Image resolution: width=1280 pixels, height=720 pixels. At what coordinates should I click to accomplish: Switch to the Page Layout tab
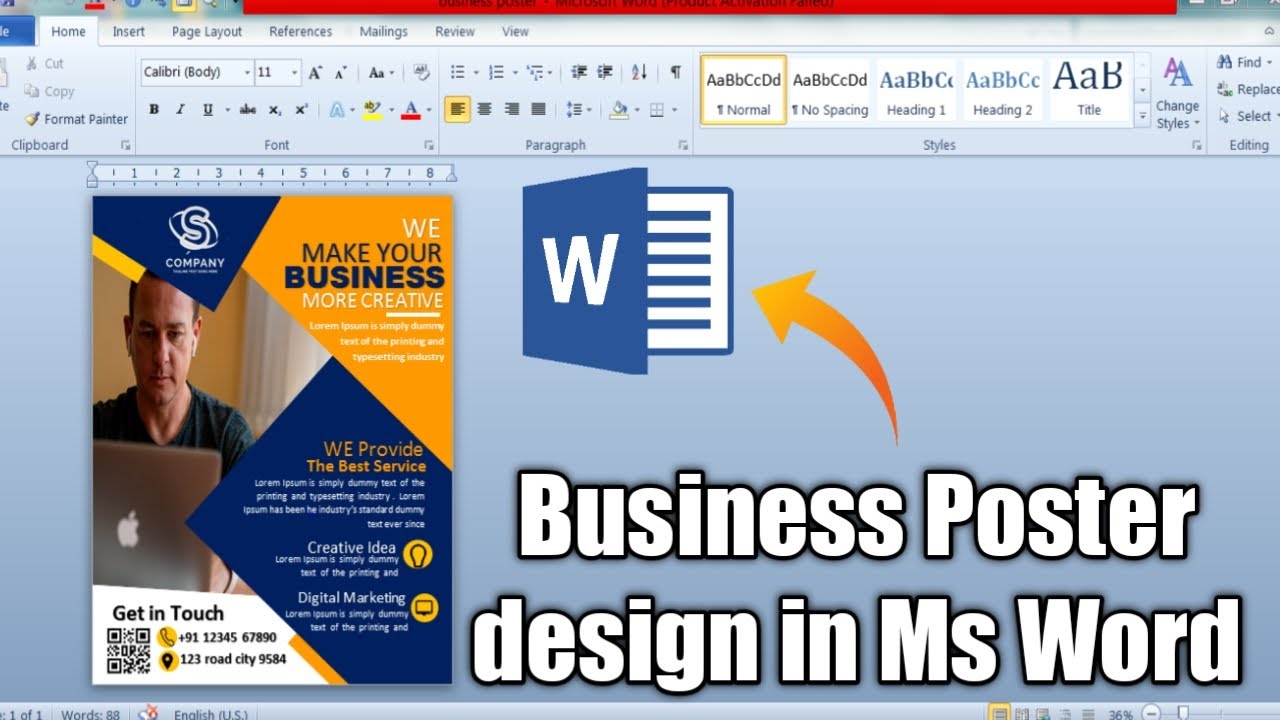coord(207,31)
